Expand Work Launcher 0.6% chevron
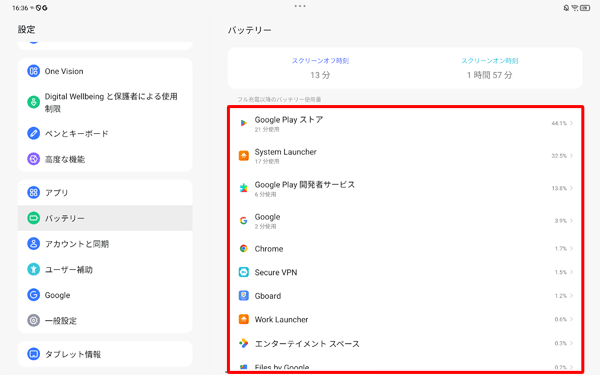Viewport: 600px width, 375px height. tap(571, 320)
